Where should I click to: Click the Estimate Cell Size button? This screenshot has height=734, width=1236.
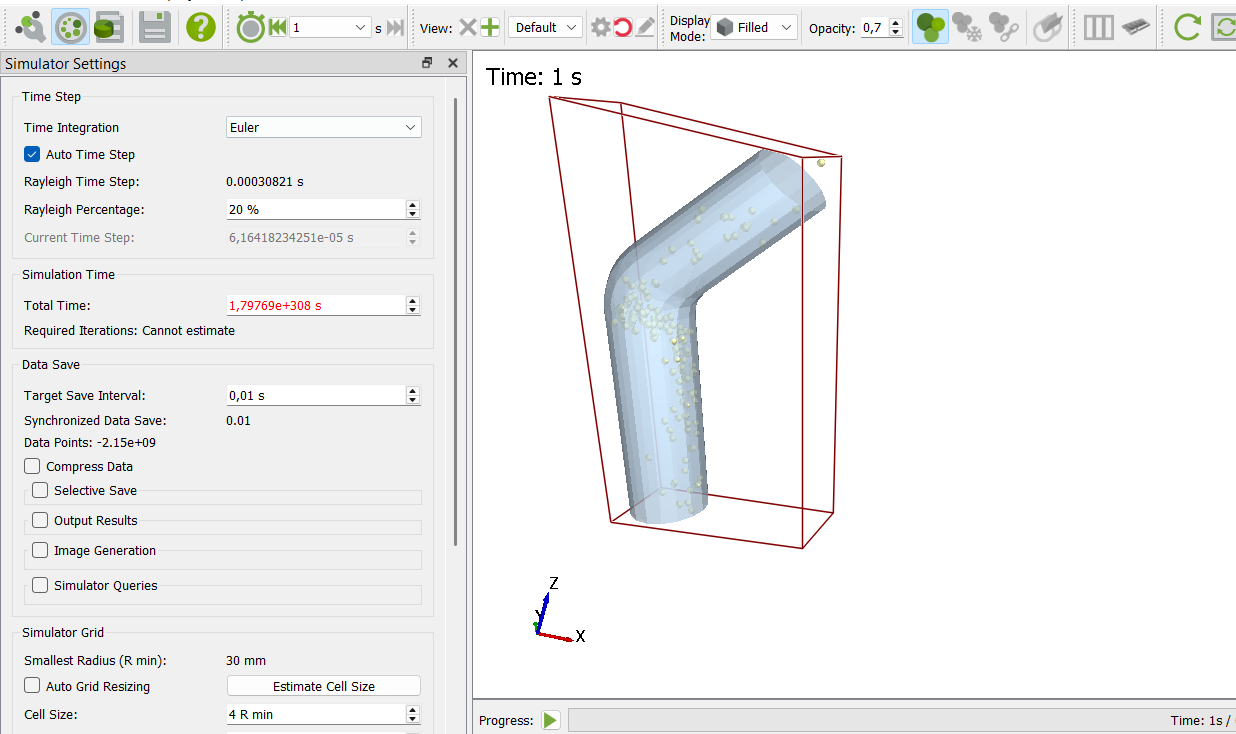tap(324, 686)
